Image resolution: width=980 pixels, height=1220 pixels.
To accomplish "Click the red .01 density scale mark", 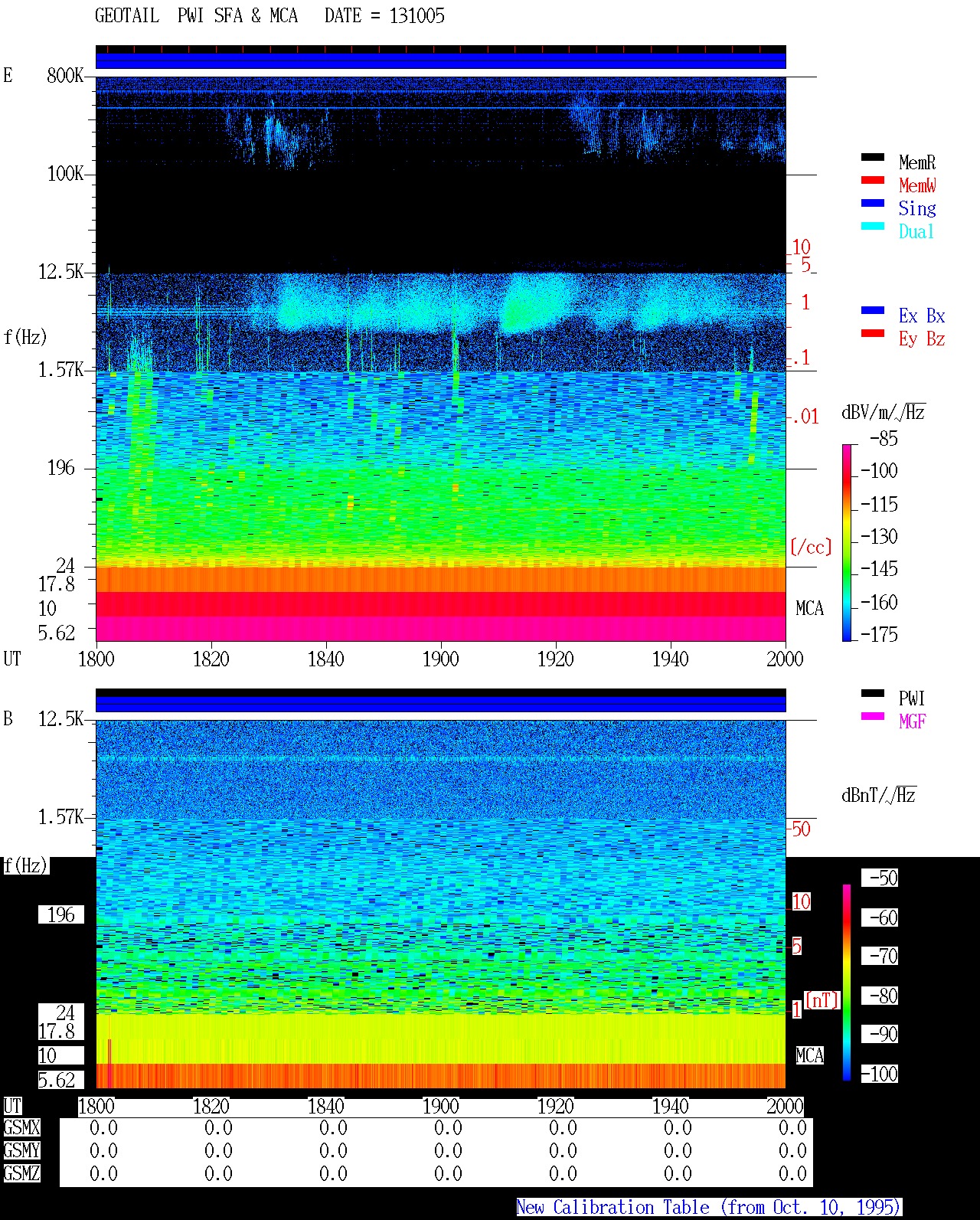I will point(805,417).
